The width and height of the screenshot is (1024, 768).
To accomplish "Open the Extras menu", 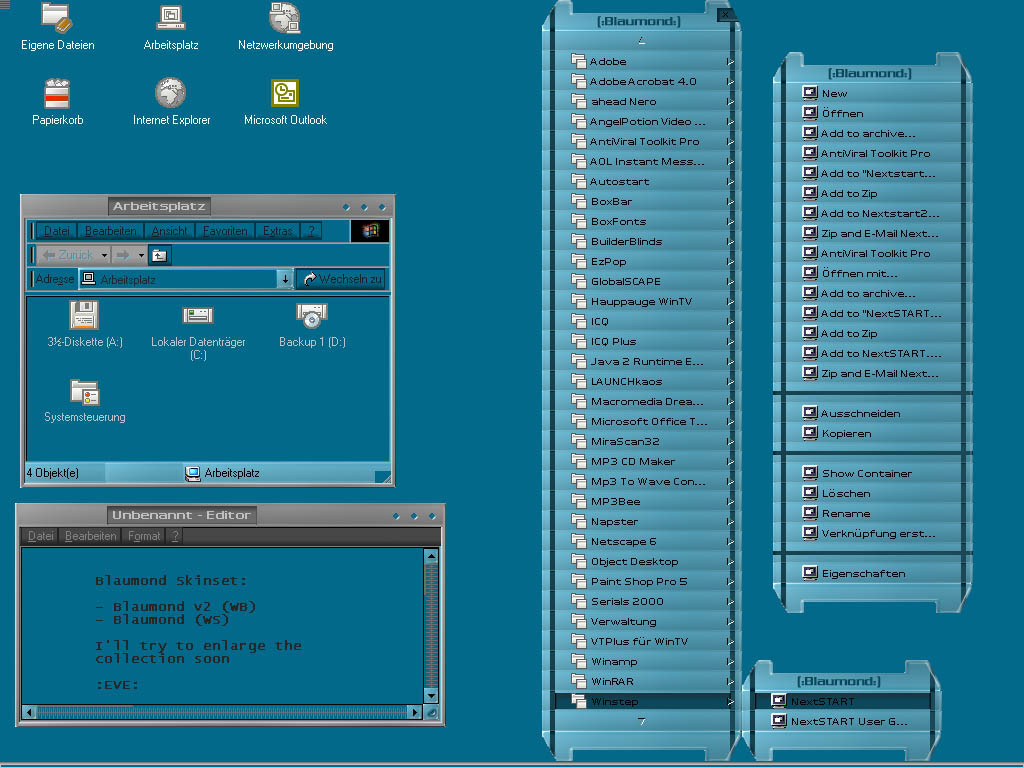I will pyautogui.click(x=278, y=231).
